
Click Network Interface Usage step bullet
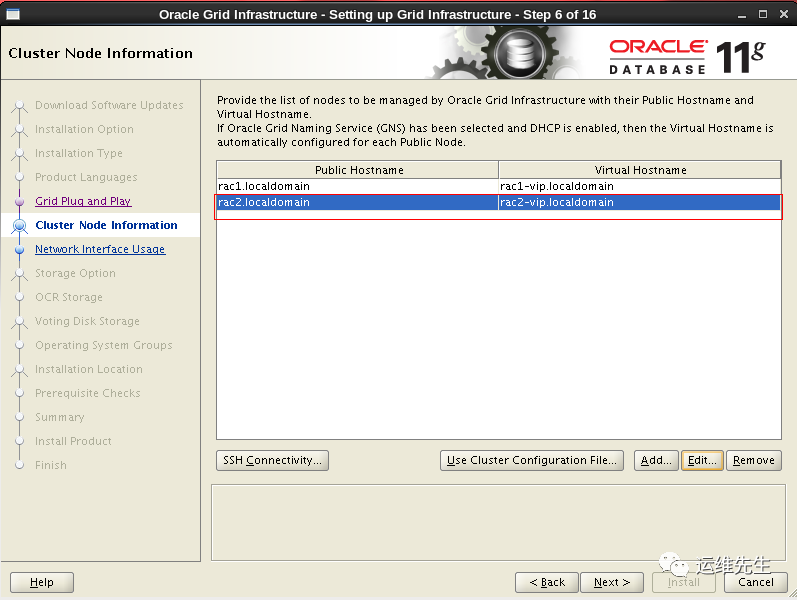coord(19,250)
